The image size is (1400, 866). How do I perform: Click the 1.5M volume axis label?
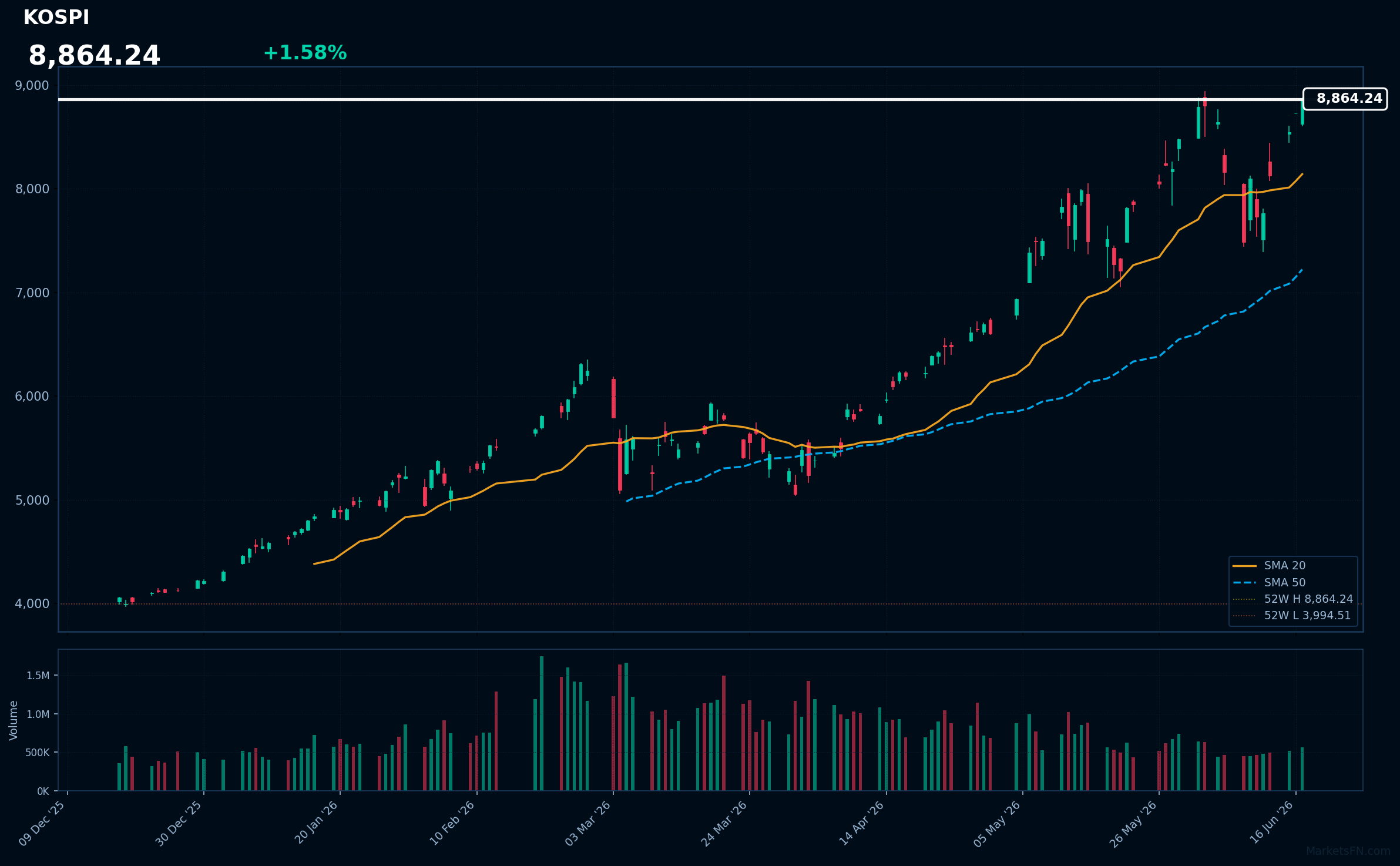38,676
